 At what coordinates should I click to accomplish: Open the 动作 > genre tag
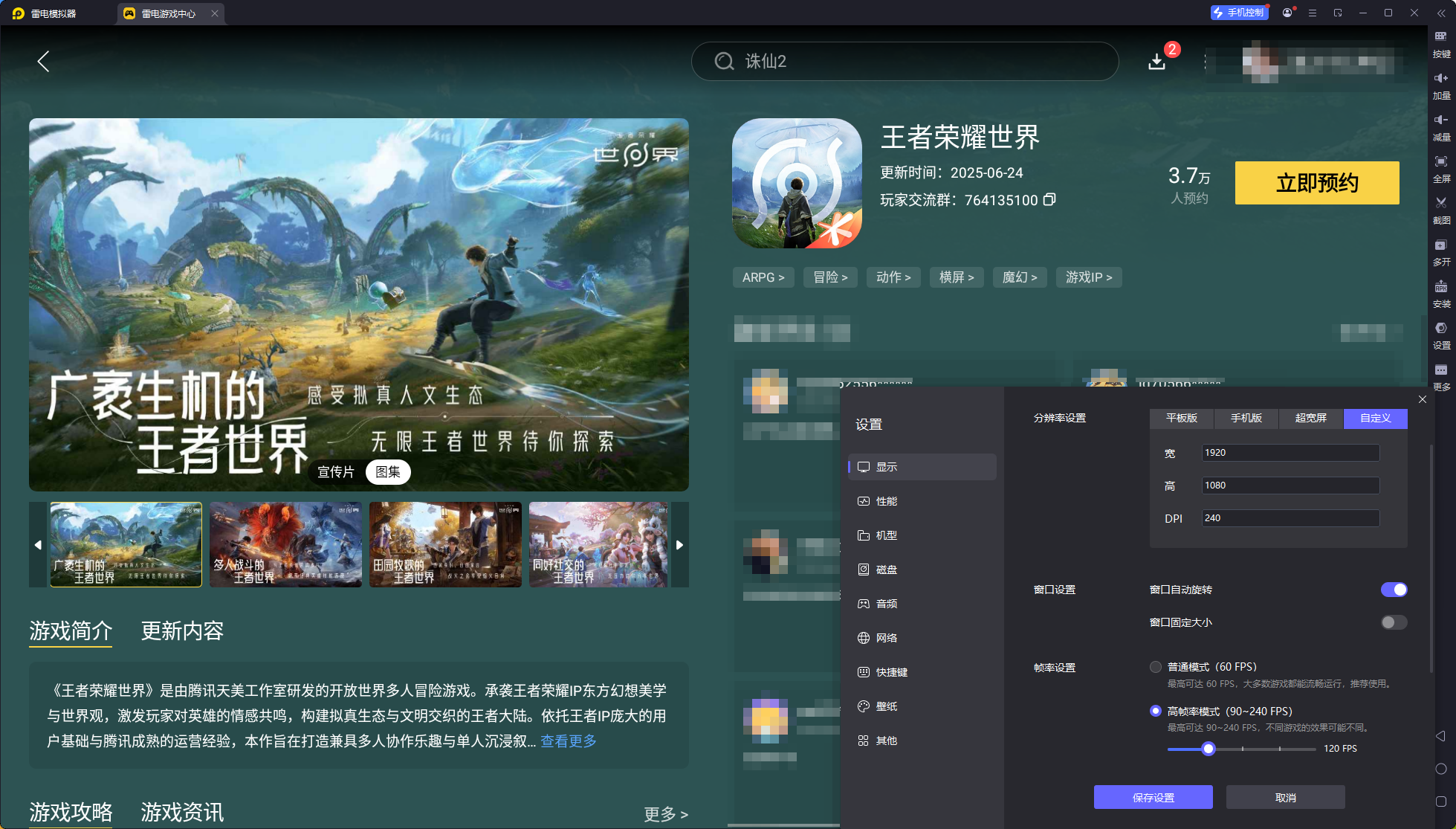click(893, 277)
